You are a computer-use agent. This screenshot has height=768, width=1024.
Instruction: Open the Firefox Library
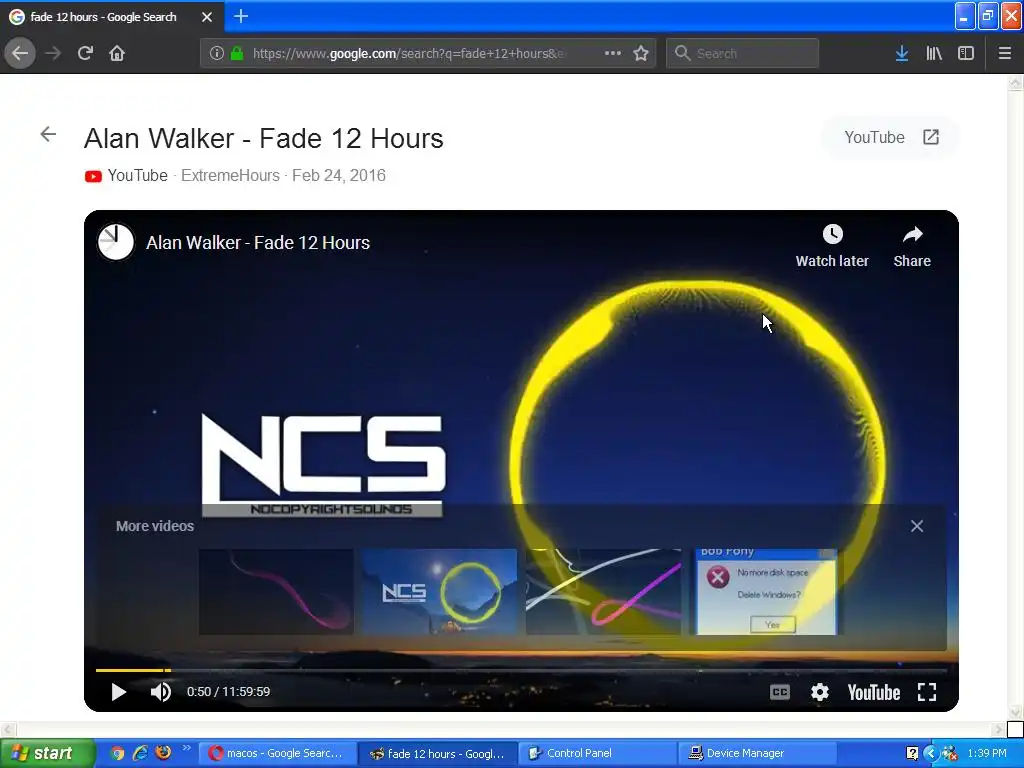click(x=934, y=53)
